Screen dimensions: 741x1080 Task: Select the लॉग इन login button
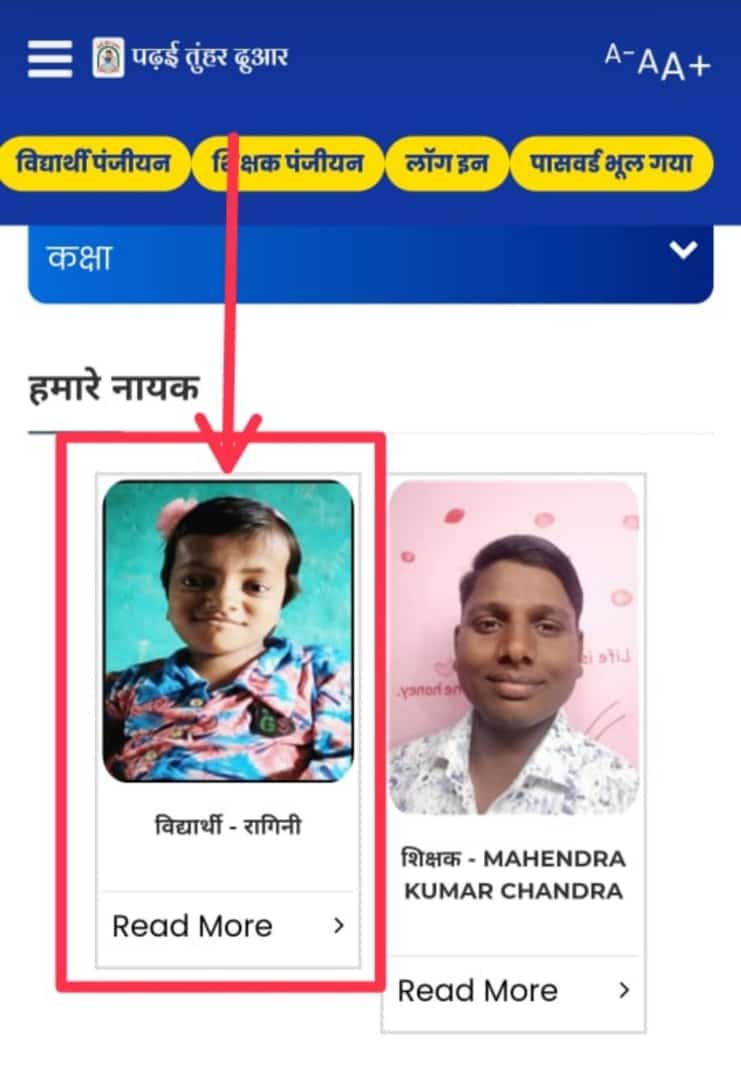(x=446, y=163)
